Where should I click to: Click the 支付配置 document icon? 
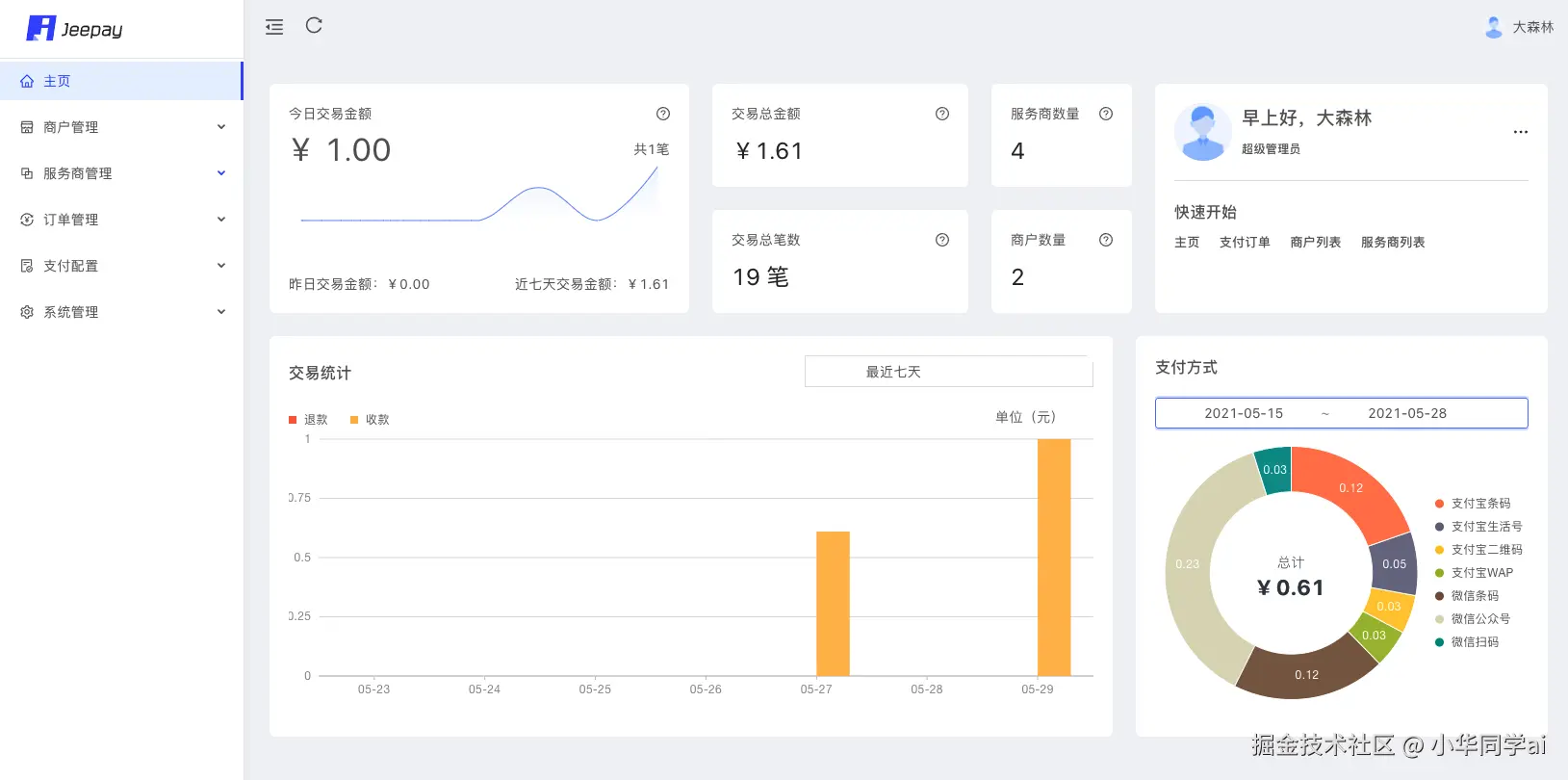27,266
